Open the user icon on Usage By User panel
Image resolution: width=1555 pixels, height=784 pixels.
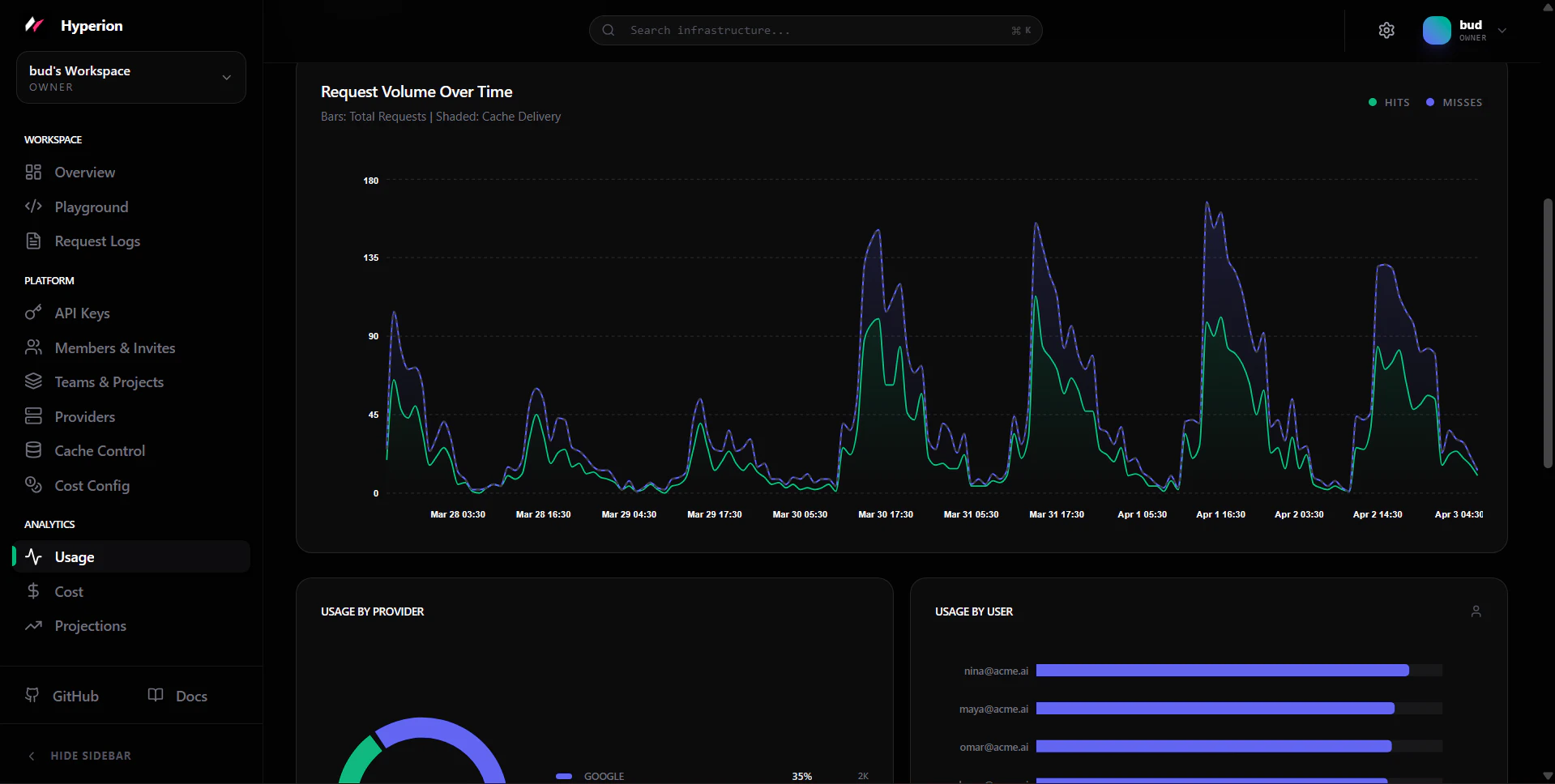click(1476, 611)
